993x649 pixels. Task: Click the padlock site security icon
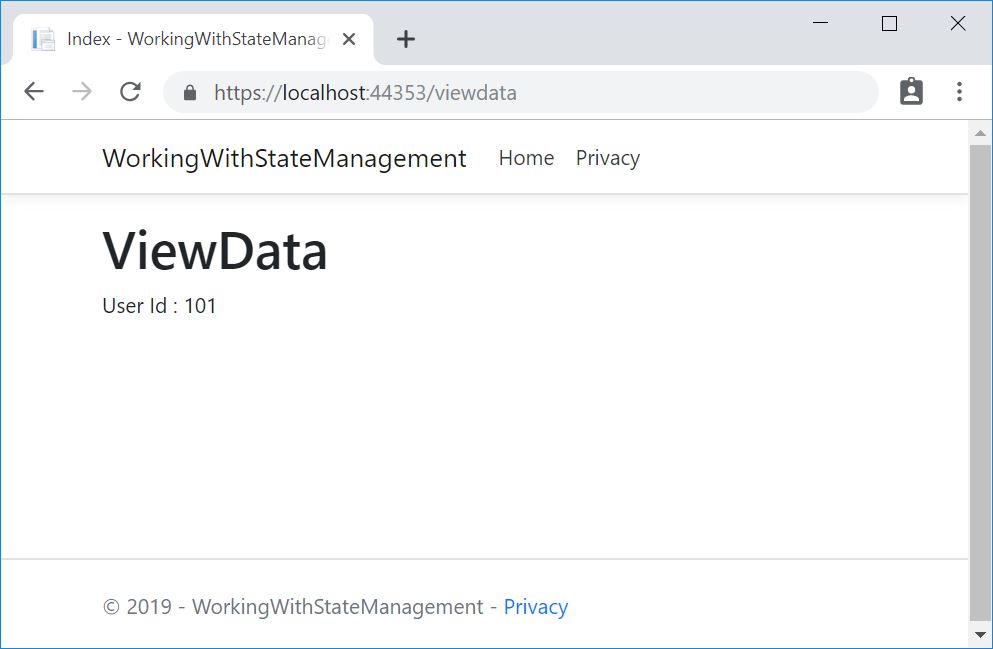pyautogui.click(x=190, y=93)
